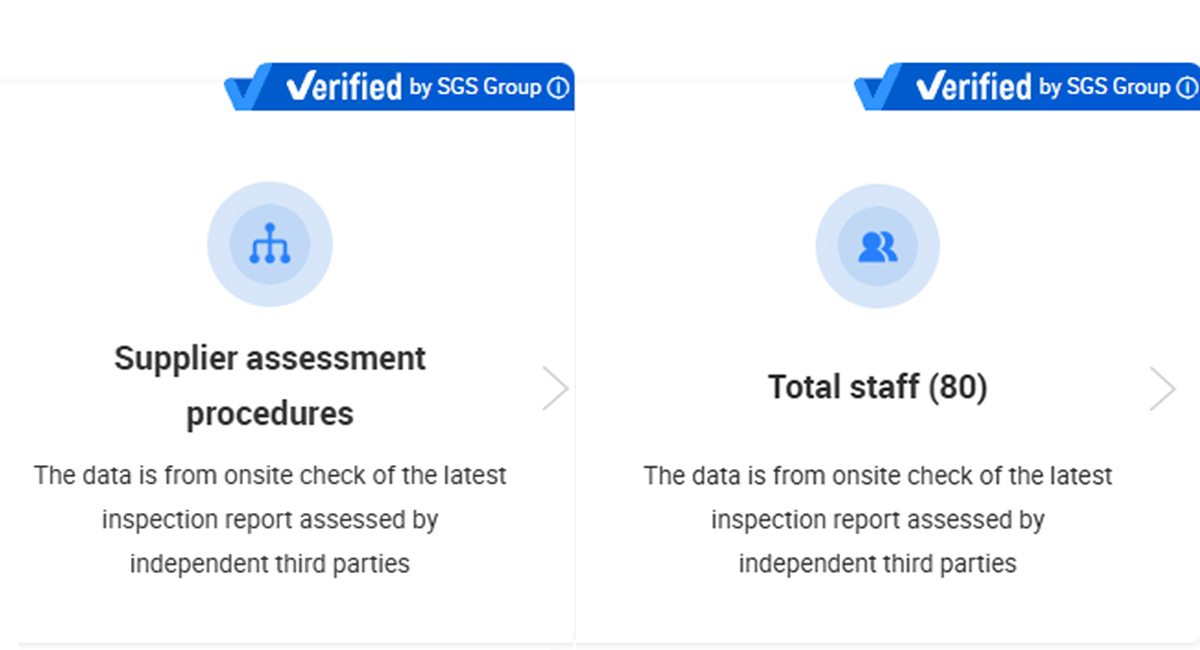This screenshot has height=650, width=1200.
Task: Click the hierarchy icon above Supplier assessment procedures
Action: (270, 244)
